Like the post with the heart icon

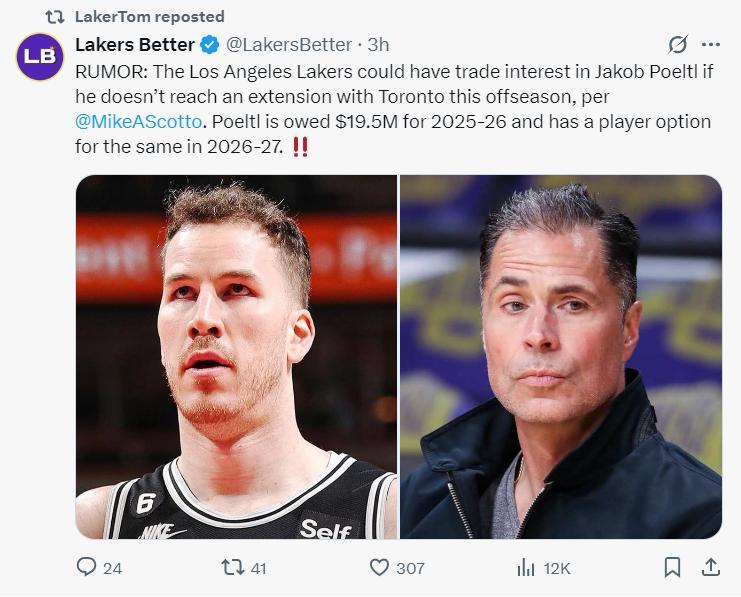click(x=380, y=567)
